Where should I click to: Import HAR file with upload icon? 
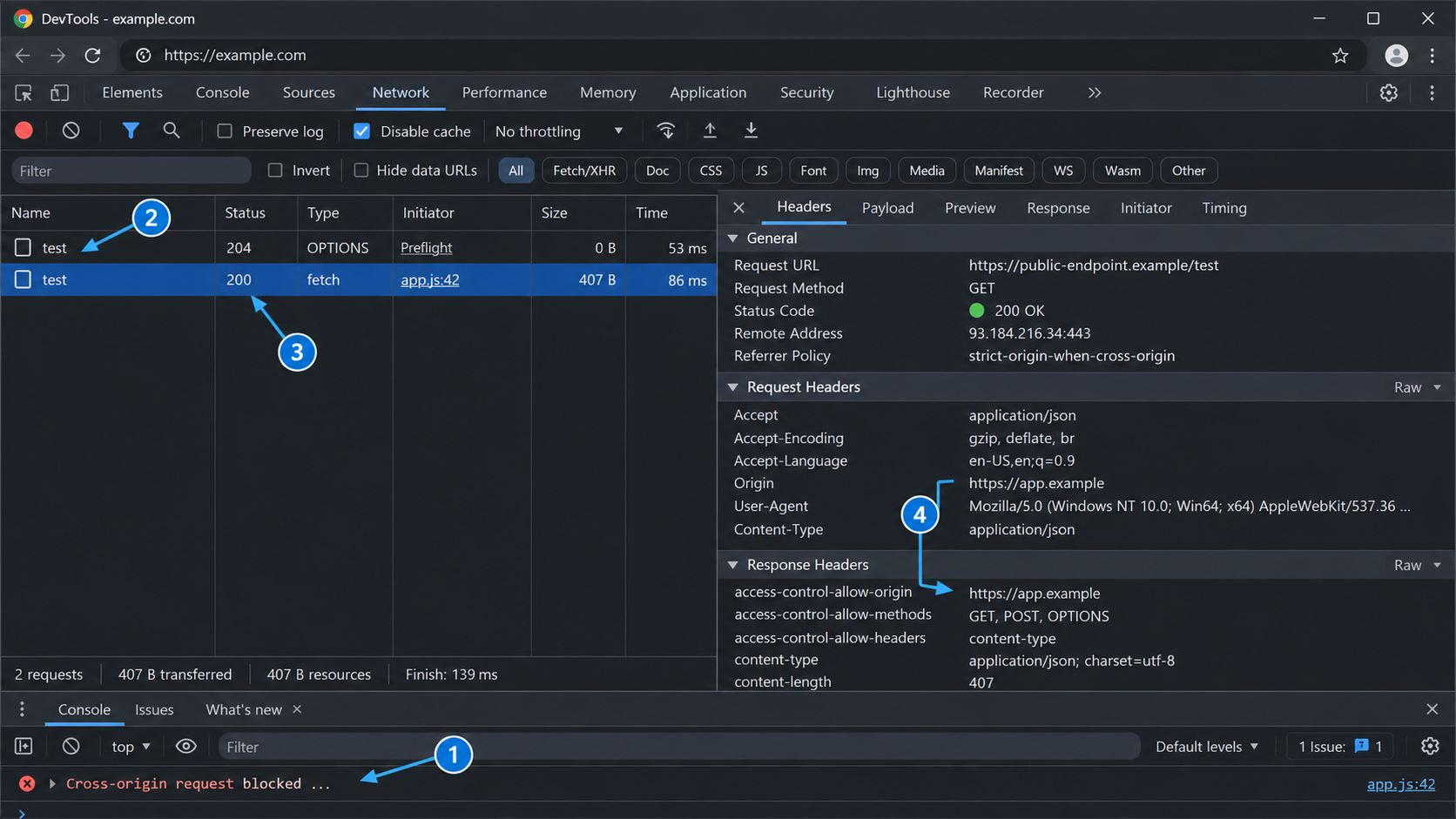[x=710, y=131]
